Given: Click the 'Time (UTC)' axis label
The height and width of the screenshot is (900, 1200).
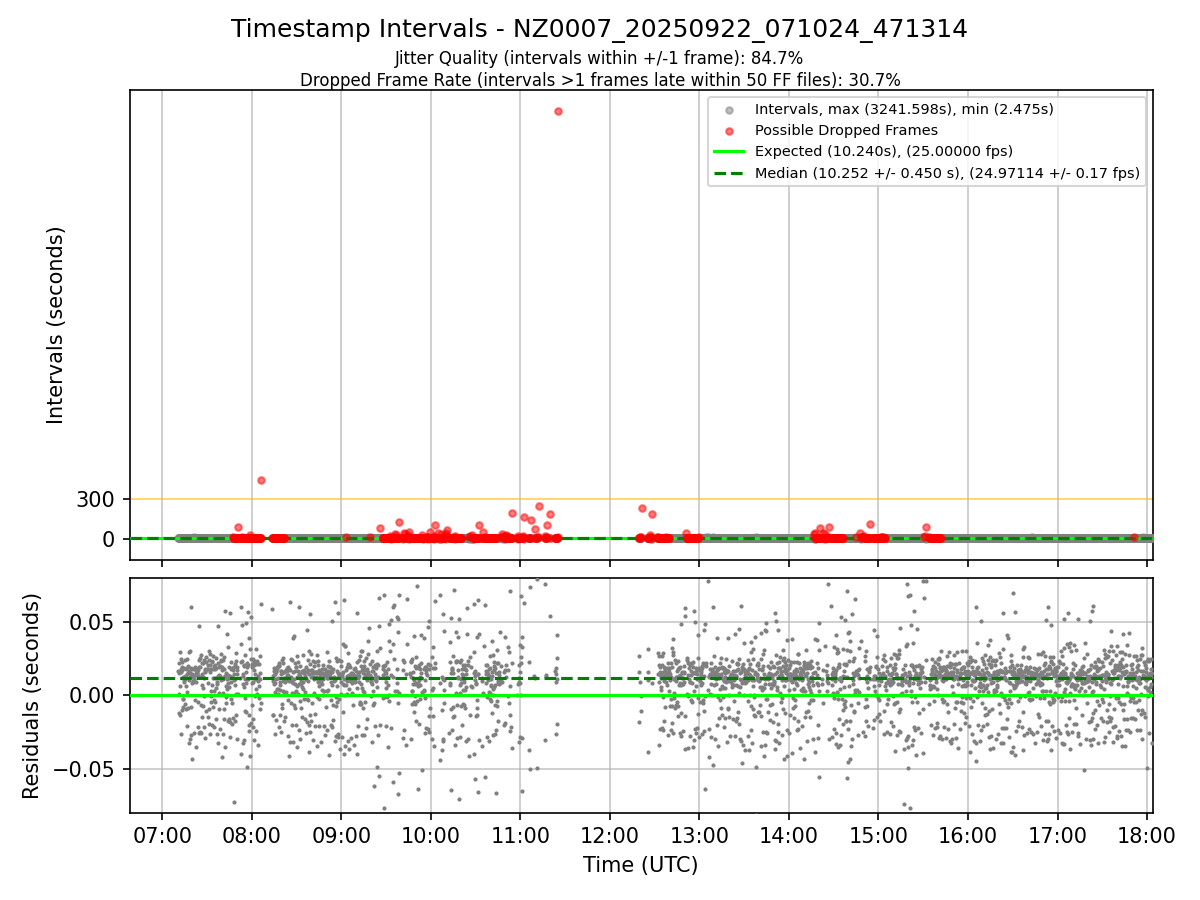Looking at the screenshot, I should coord(641,865).
